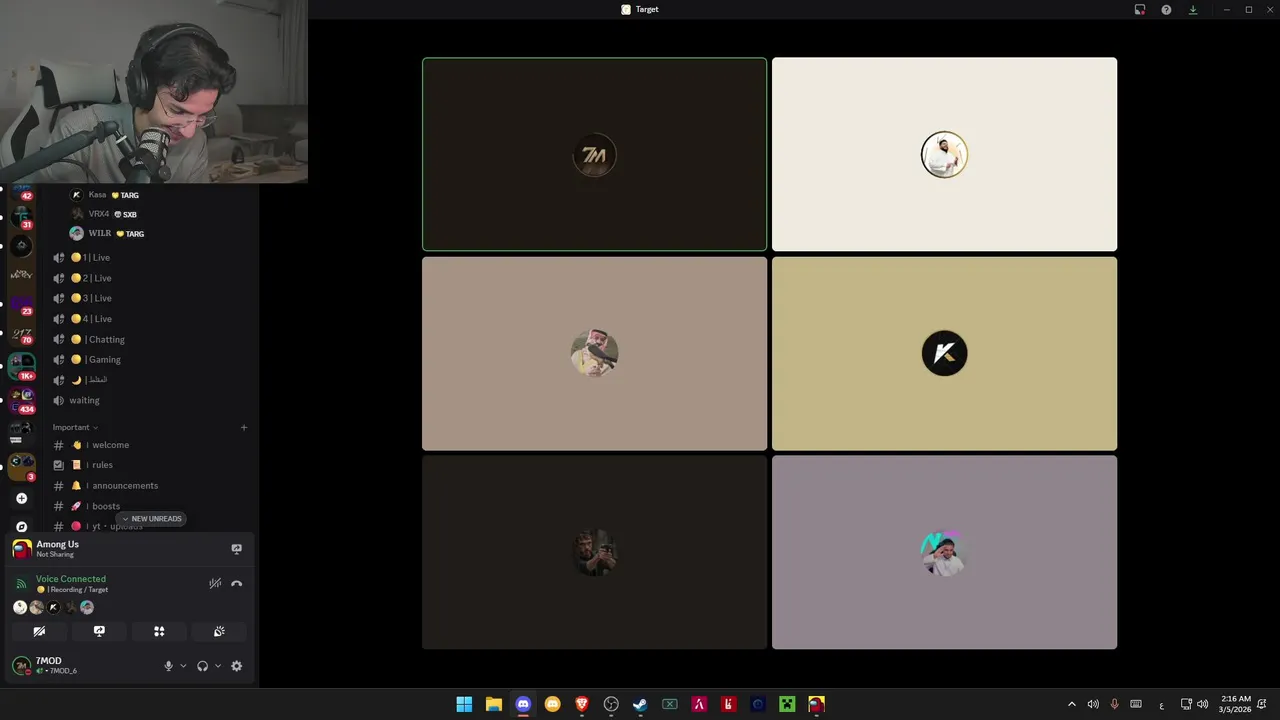Mute the microphone in user panel
Screen dimensions: 1280x720
[x=168, y=666]
